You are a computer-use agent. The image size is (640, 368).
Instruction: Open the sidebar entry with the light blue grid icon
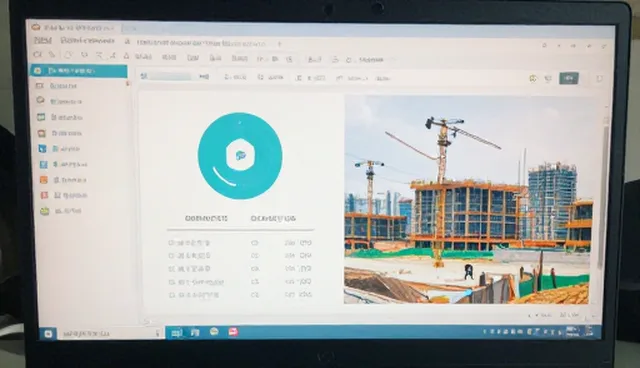coord(63,164)
